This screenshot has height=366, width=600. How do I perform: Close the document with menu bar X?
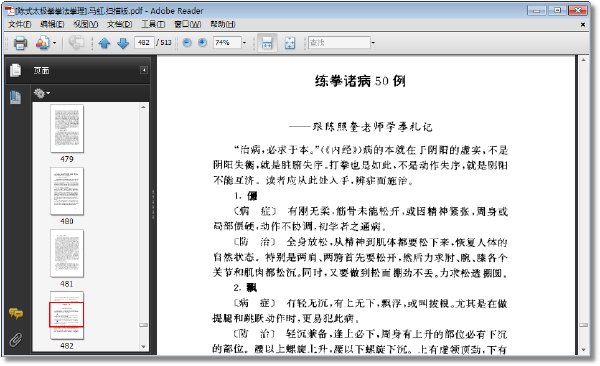[x=583, y=25]
